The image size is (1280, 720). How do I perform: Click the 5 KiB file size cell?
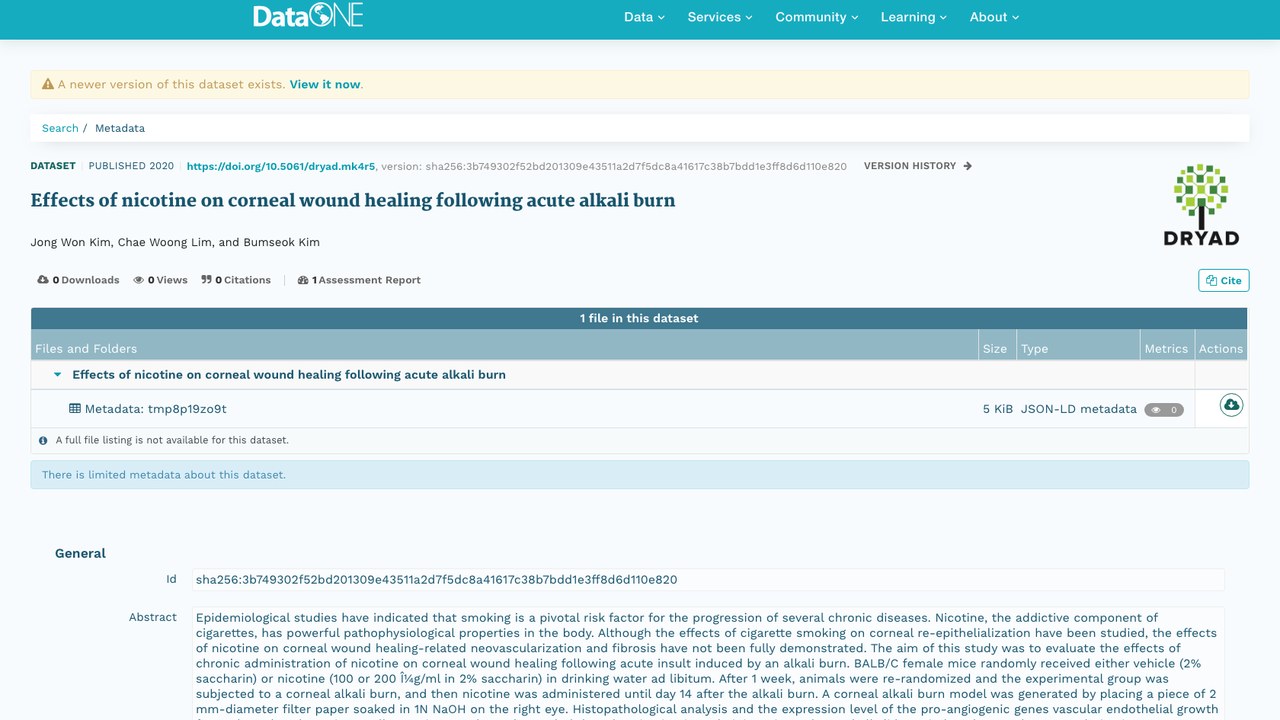998,409
